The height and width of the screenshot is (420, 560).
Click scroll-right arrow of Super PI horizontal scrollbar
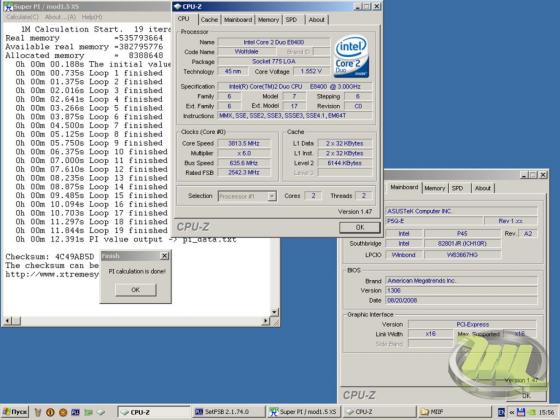[x=266, y=321]
